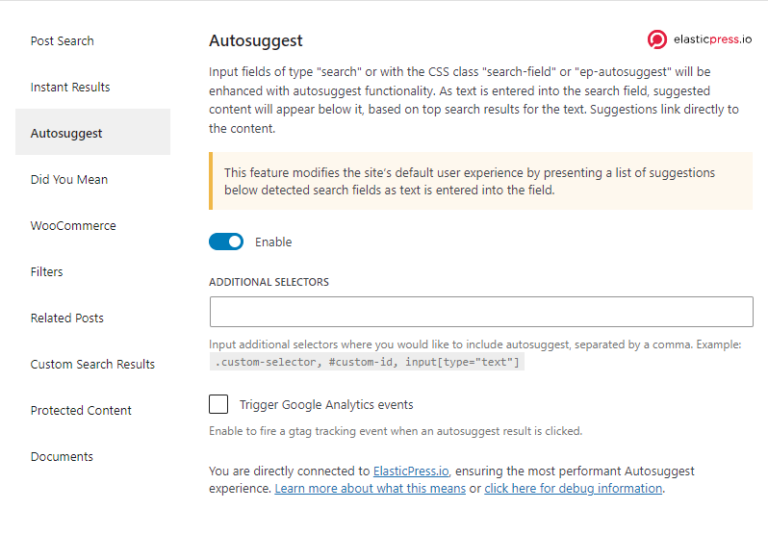768x535 pixels.
Task: Open Custom Search Results tab
Action: click(x=93, y=365)
